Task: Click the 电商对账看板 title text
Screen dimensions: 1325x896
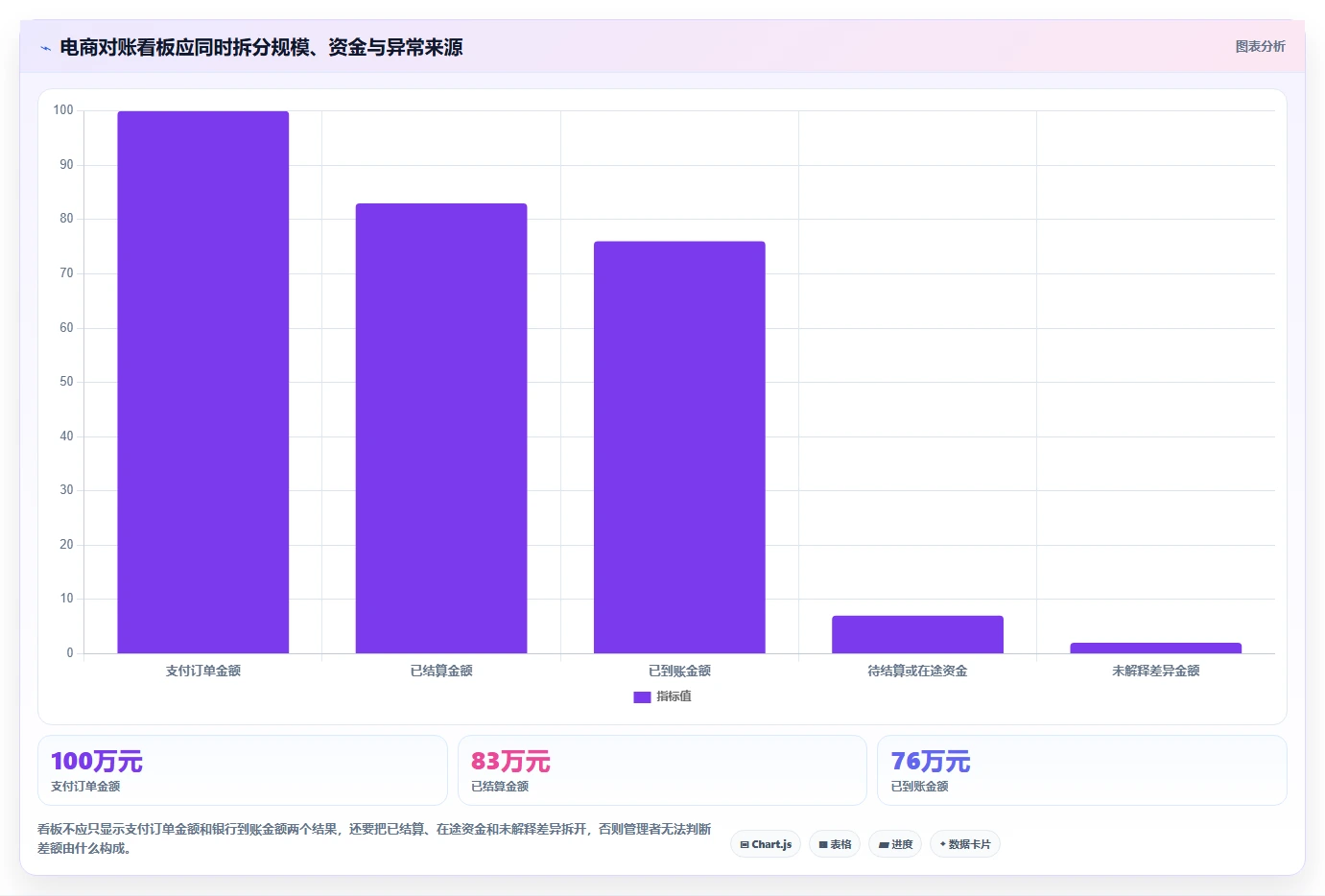Action: [x=261, y=47]
